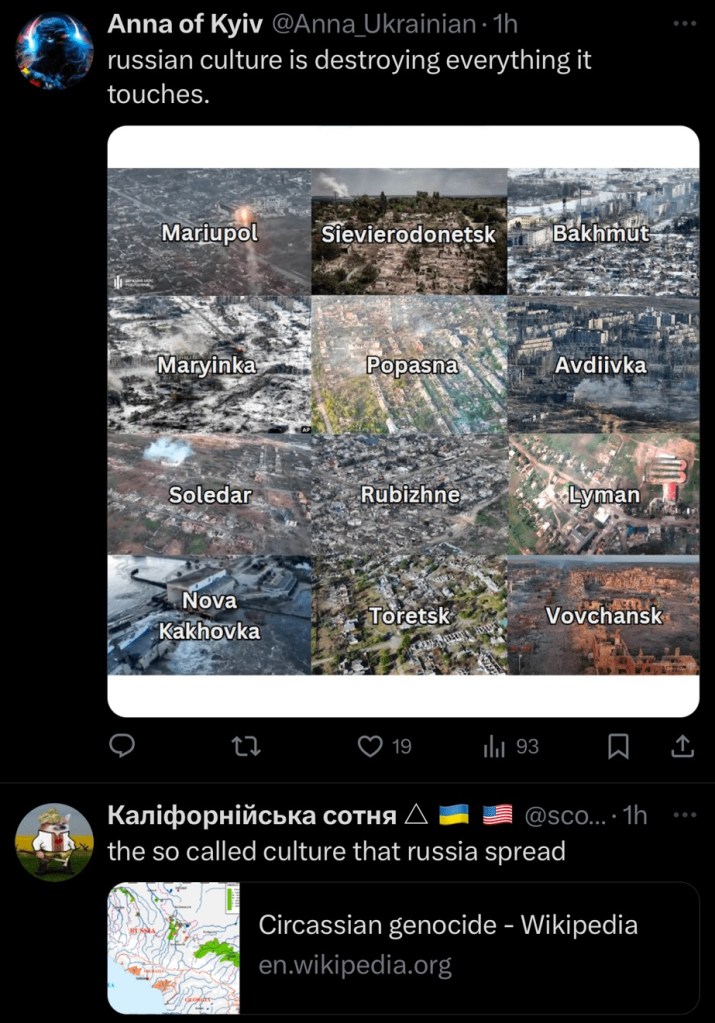Open the en.wikipedia.org domain text
The height and width of the screenshot is (1023, 715).
355,965
